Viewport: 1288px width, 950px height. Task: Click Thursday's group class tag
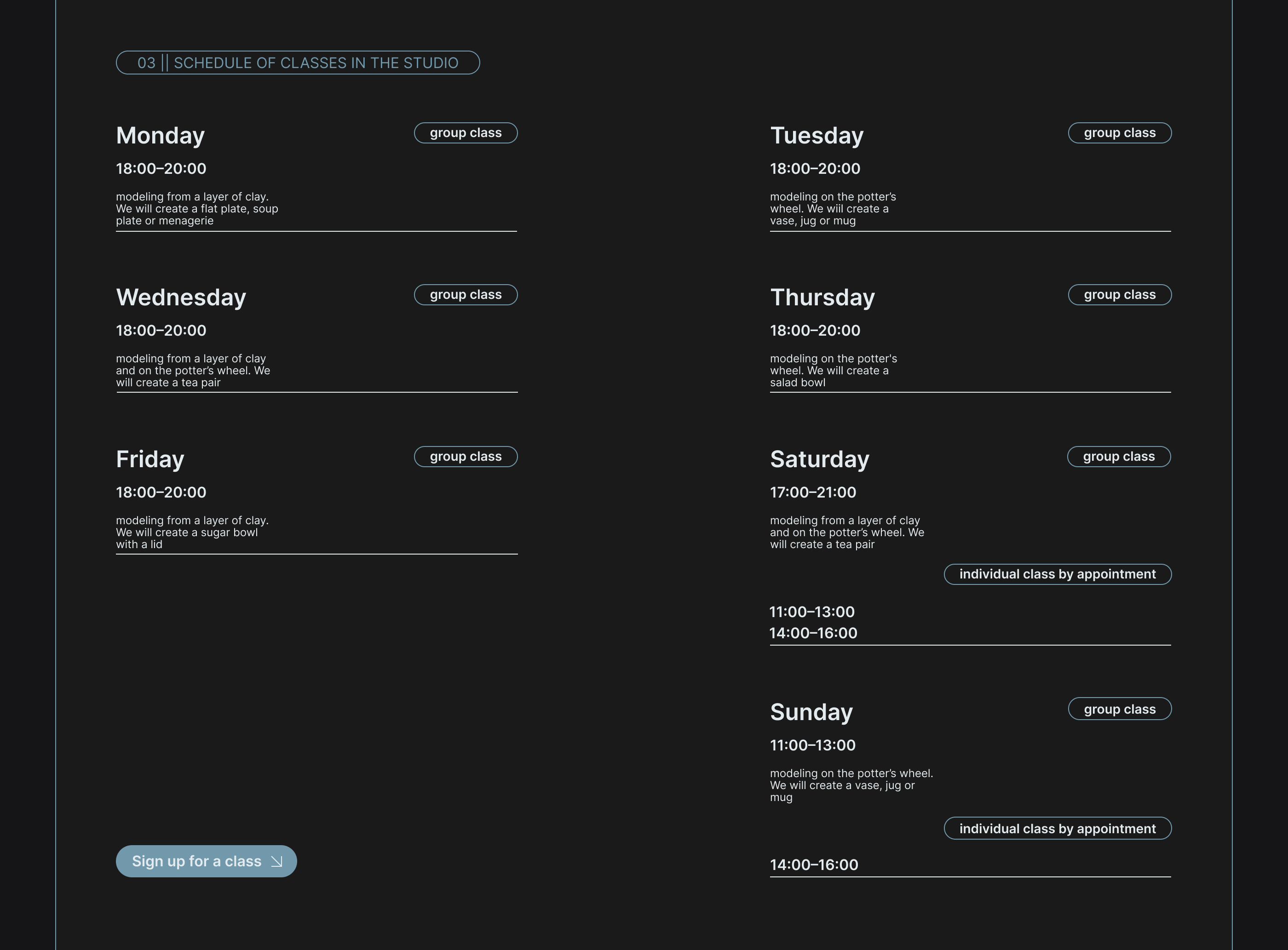[1119, 295]
